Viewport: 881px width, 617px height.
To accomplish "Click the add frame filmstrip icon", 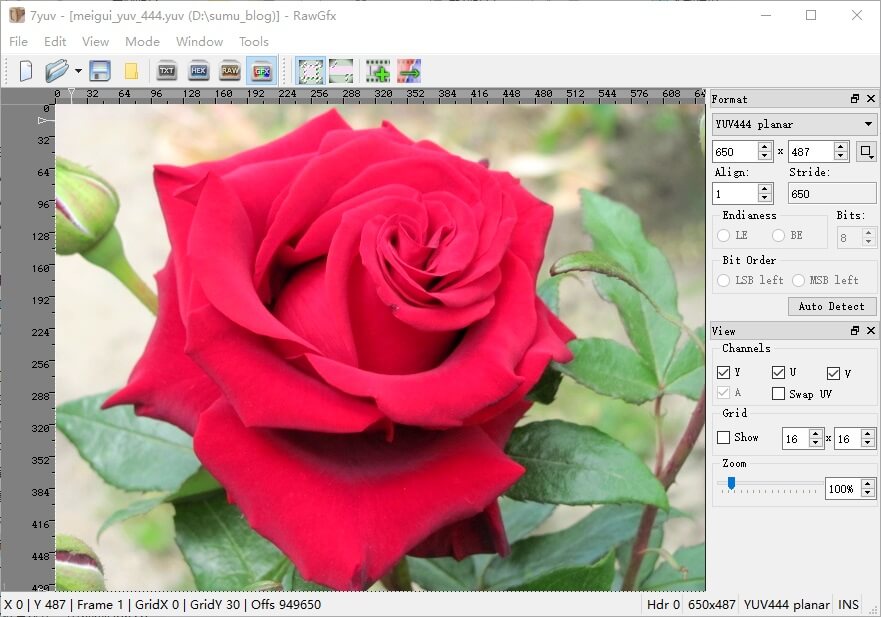I will [377, 71].
